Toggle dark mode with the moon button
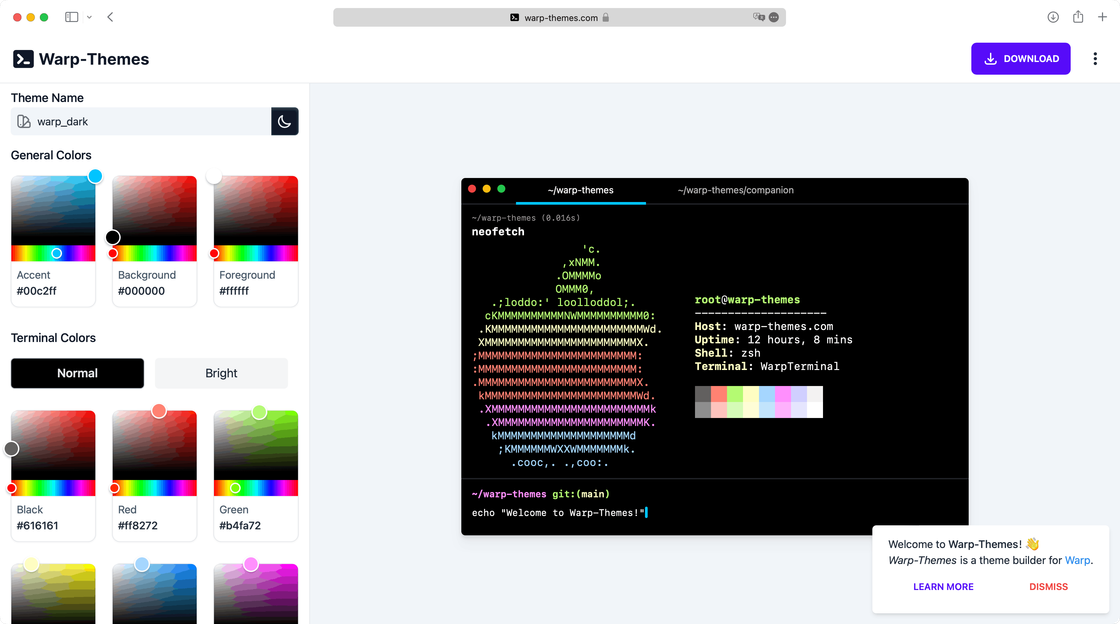Screen dimensions: 1120x624 pyautogui.click(x=284, y=121)
